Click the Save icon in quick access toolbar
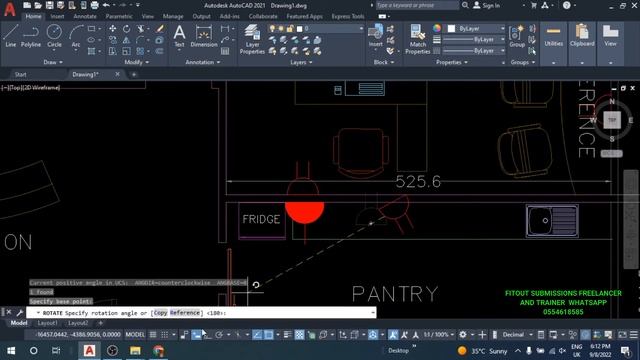This screenshot has height=360, width=640. click(49, 5)
